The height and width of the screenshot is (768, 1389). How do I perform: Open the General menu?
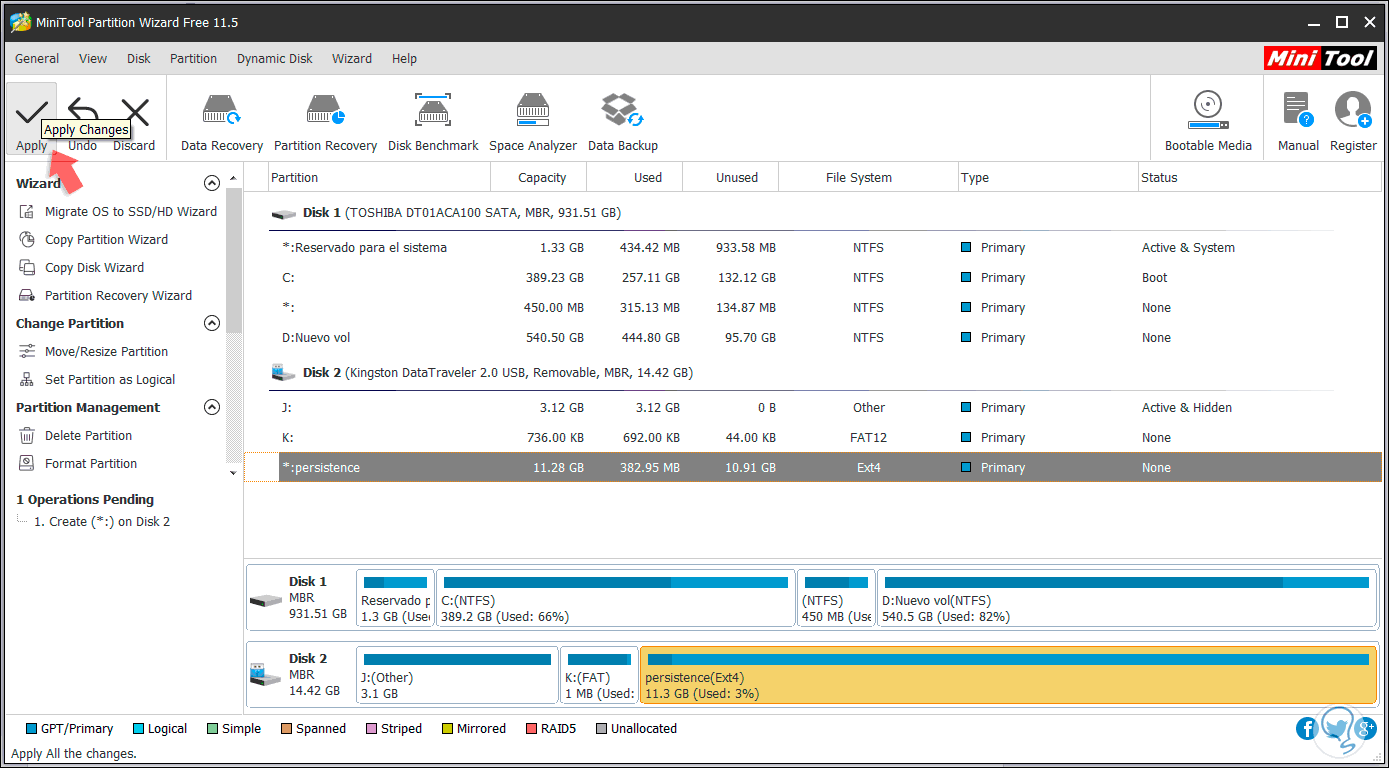(37, 58)
